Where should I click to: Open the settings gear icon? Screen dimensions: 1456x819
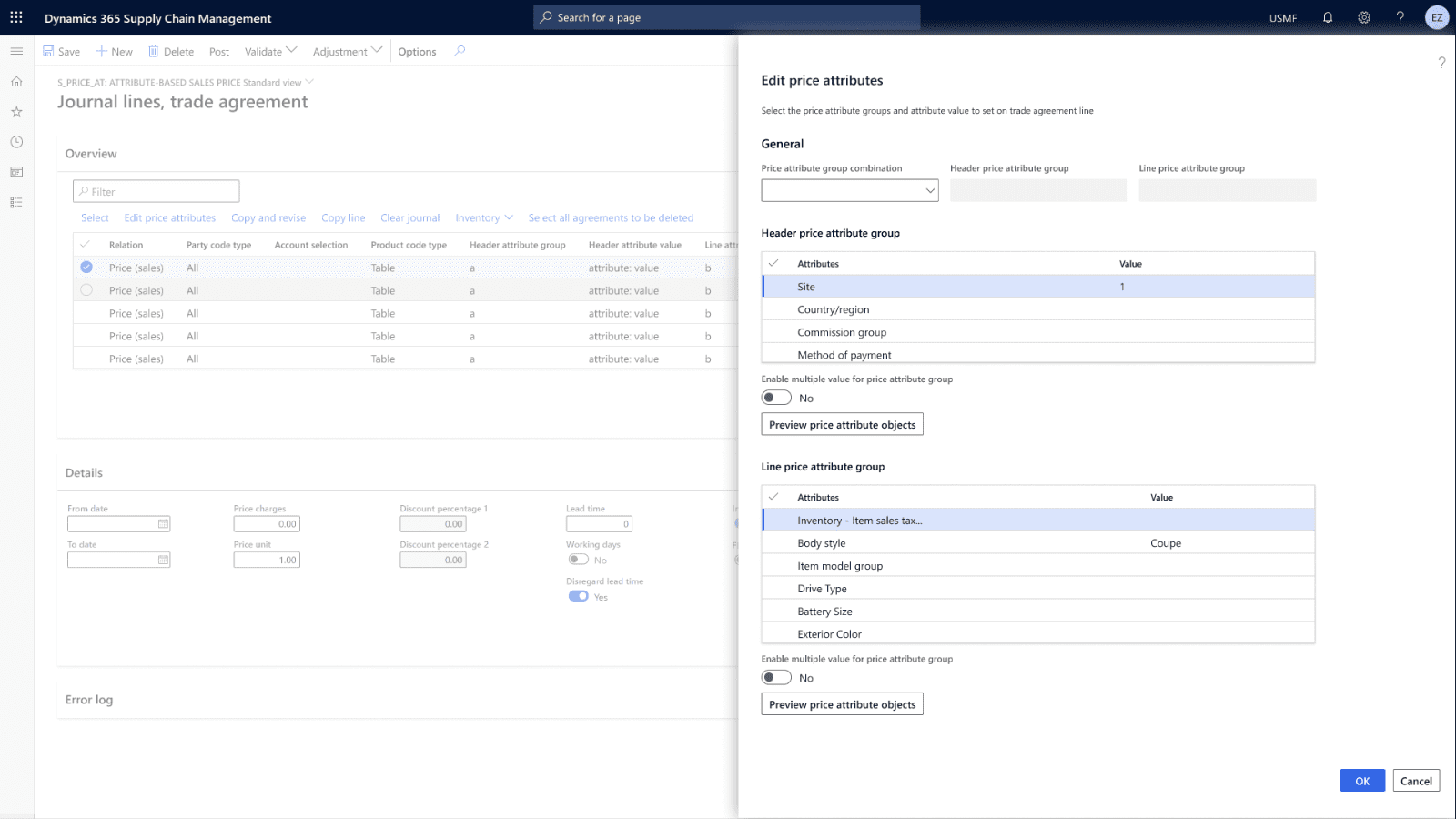(1364, 17)
